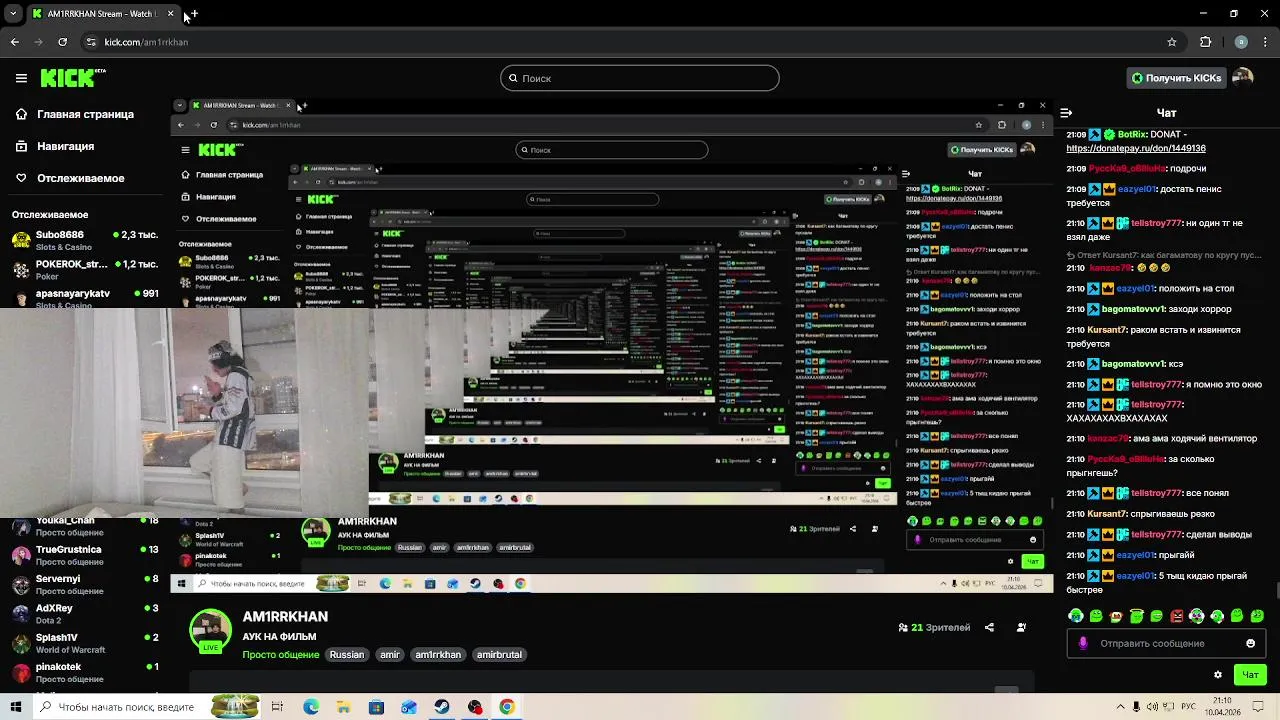This screenshot has width=1280, height=720.
Task: Click the amirbrutal tag
Action: tap(499, 655)
